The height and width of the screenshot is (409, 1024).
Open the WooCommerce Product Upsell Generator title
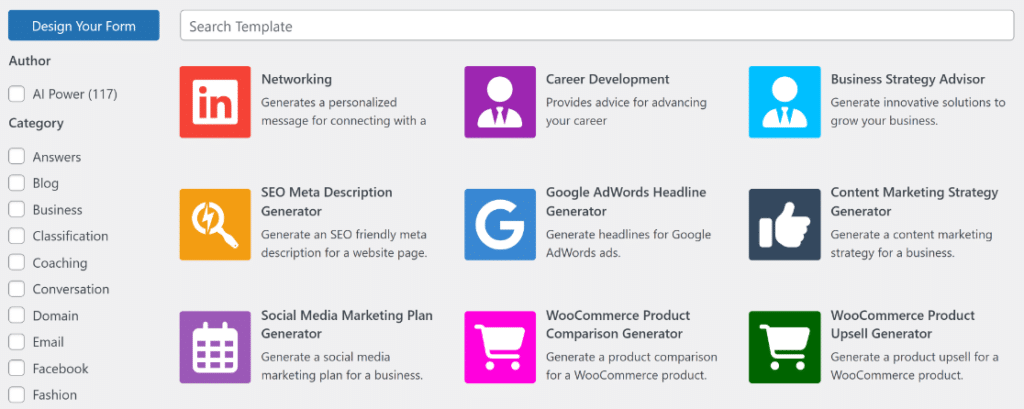[903, 325]
